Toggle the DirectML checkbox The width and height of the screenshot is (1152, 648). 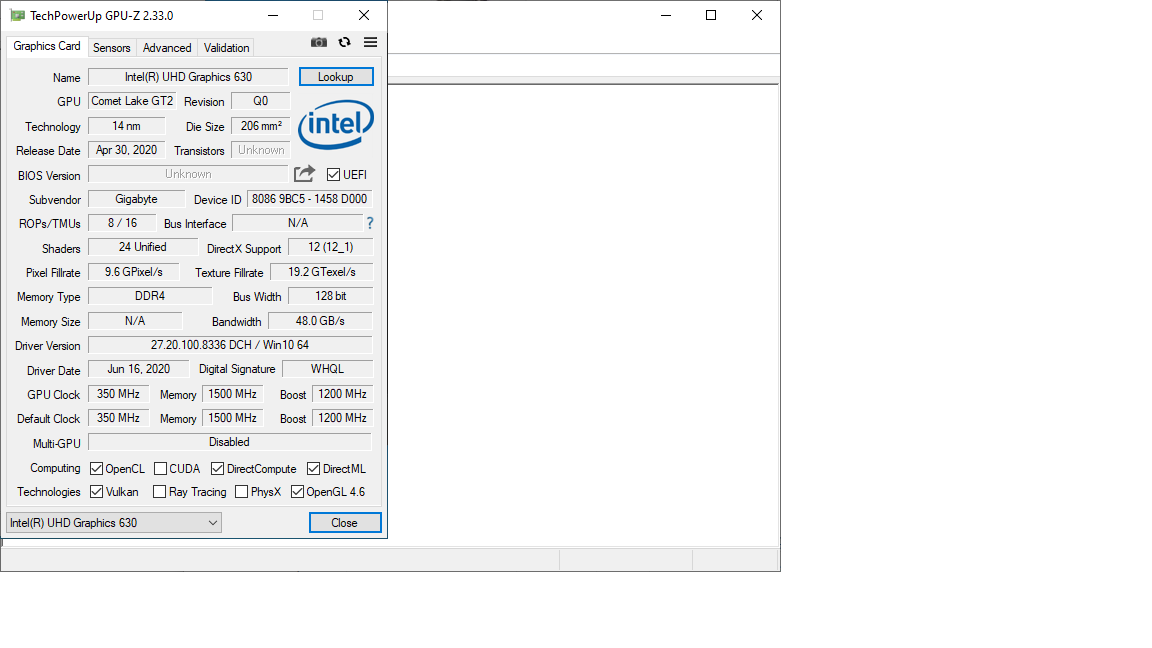(x=314, y=469)
